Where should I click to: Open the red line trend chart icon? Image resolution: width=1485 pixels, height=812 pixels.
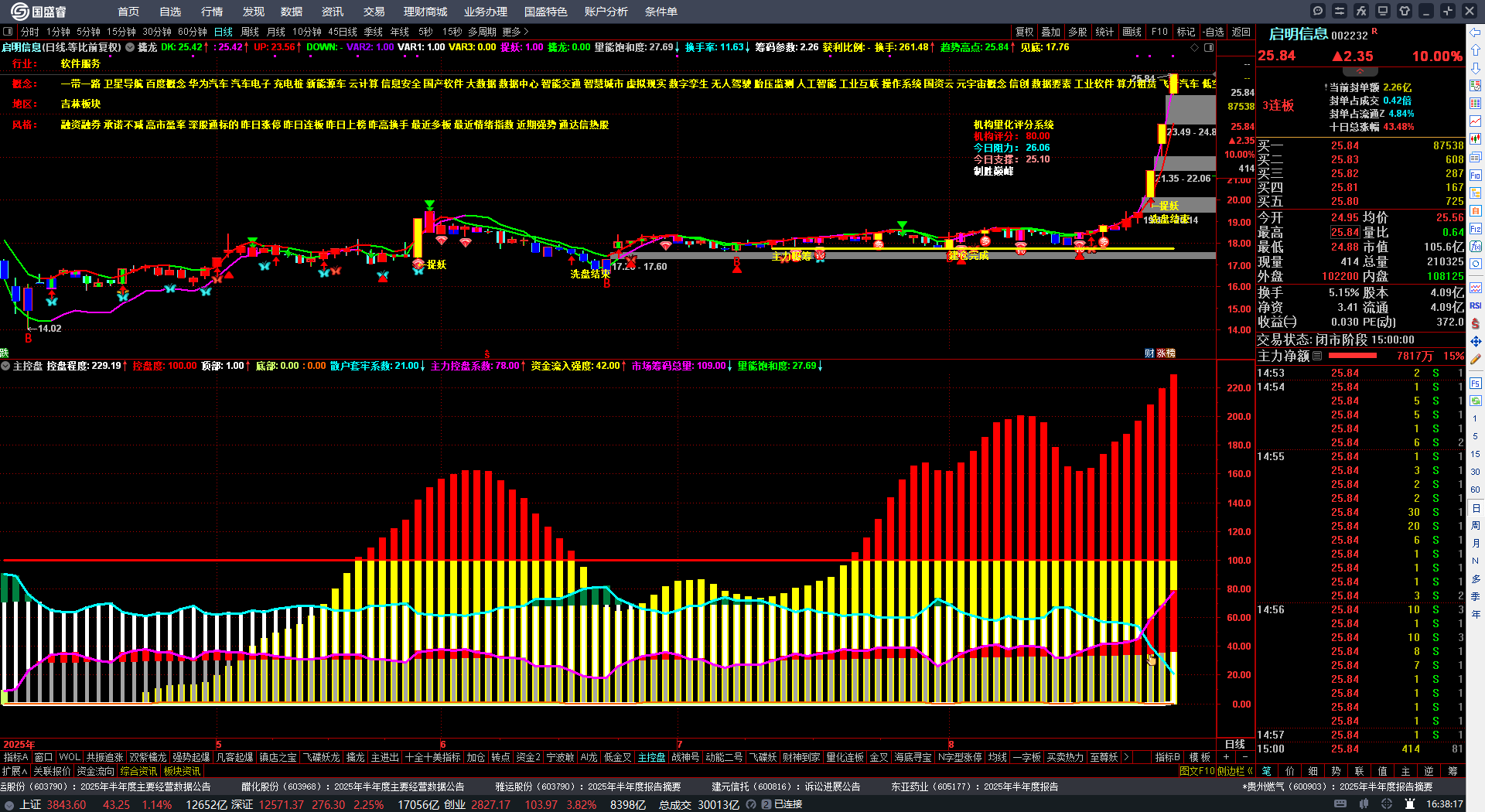[x=1476, y=121]
